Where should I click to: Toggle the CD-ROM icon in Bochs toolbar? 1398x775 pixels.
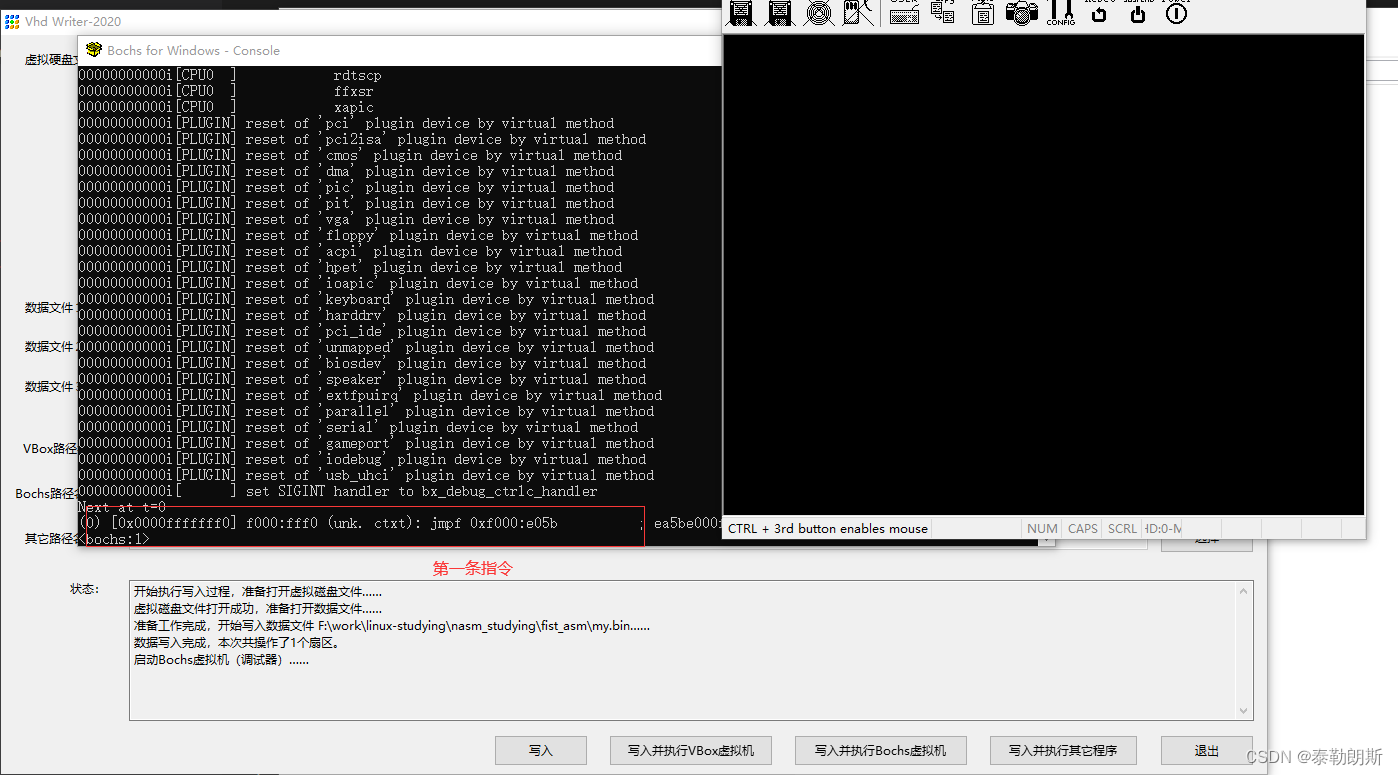point(820,13)
